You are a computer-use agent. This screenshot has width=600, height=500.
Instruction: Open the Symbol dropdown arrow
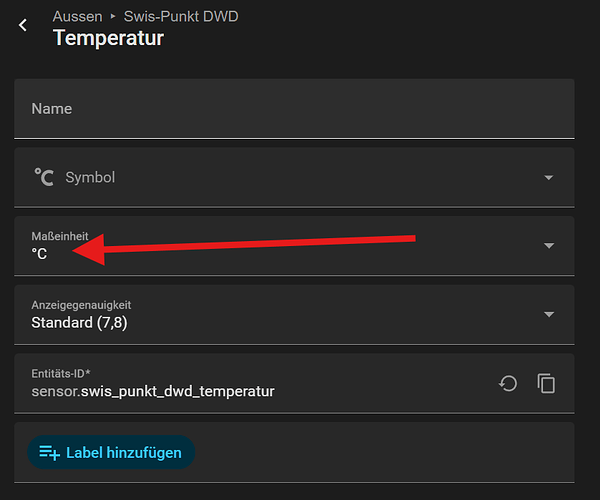coord(548,178)
